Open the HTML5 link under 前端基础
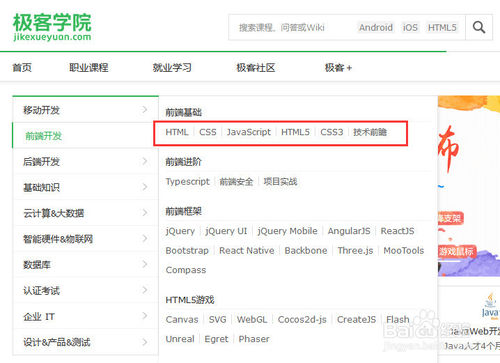This screenshot has height=363, width=500. click(x=295, y=132)
